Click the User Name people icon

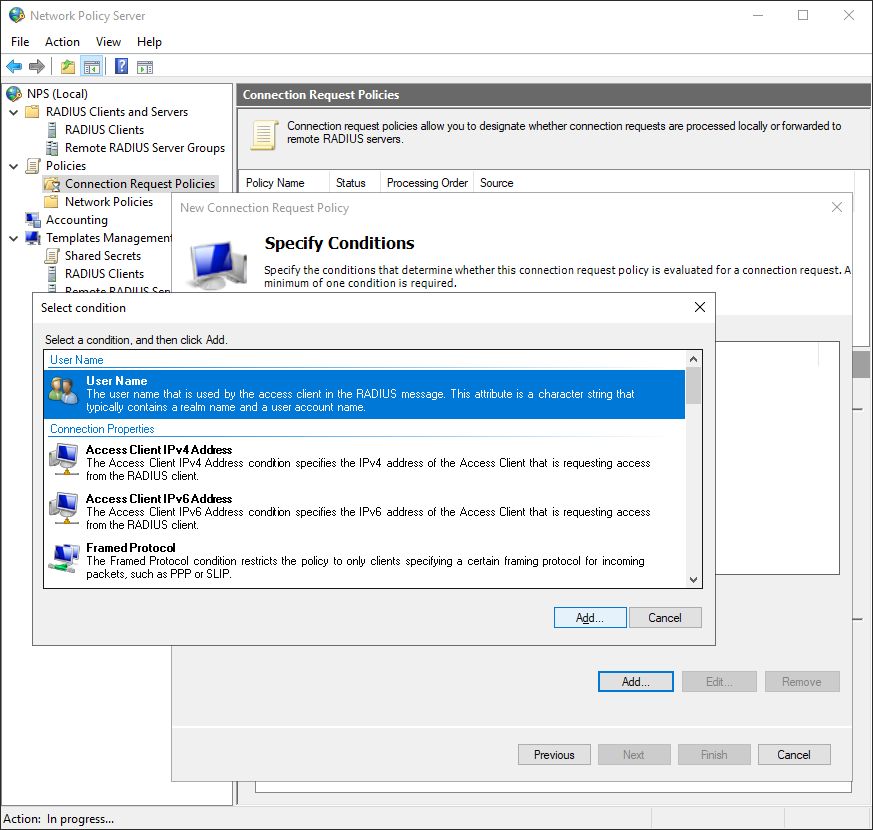(x=63, y=390)
